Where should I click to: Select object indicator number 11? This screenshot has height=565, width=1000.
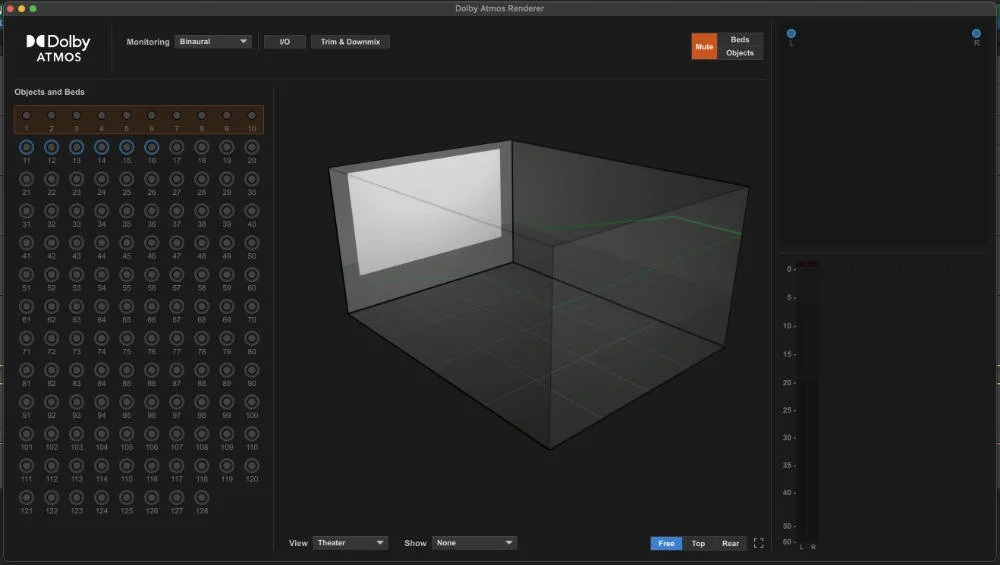click(x=26, y=147)
